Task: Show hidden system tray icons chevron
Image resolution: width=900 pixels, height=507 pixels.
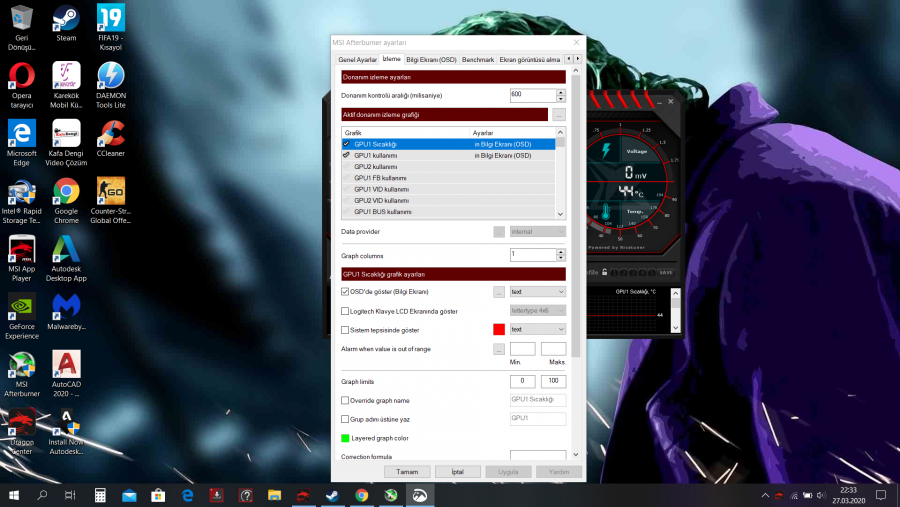Action: 765,495
